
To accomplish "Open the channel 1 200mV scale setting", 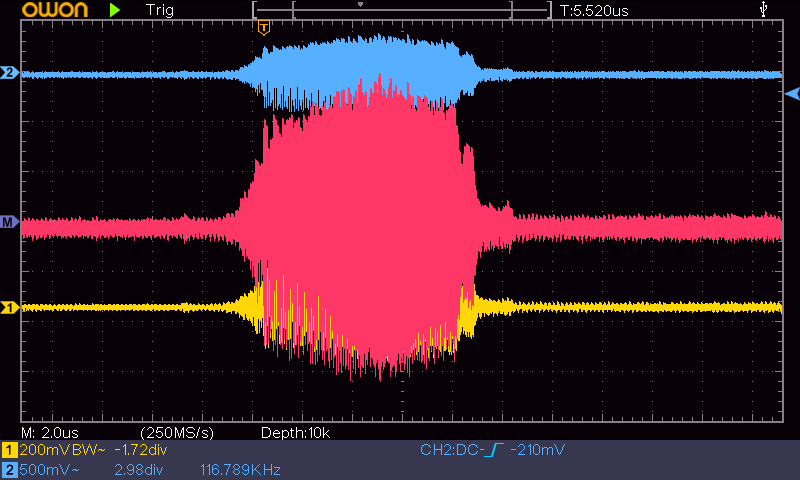I will pyautogui.click(x=48, y=451).
